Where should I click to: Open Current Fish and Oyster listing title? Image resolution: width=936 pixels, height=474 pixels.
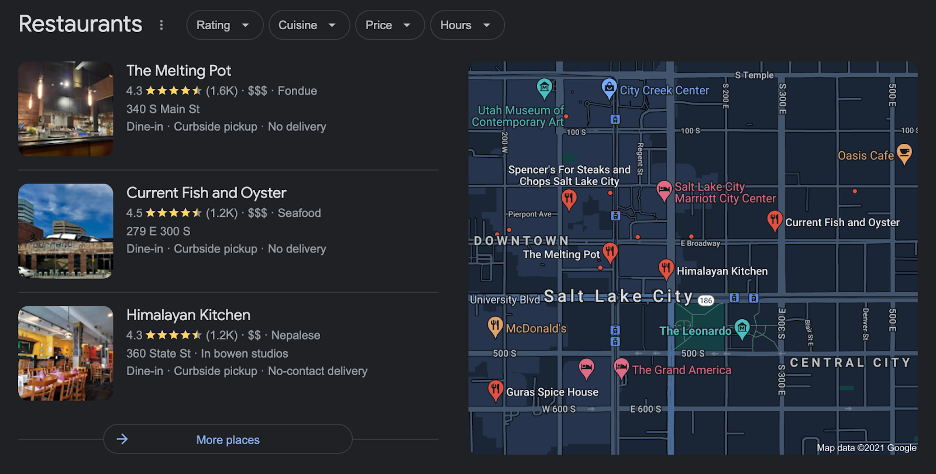[x=206, y=193]
